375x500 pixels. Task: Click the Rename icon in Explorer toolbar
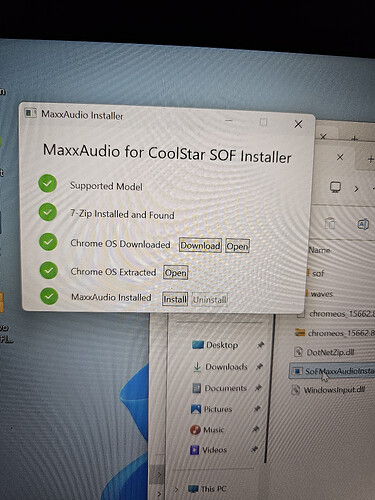pos(363,224)
